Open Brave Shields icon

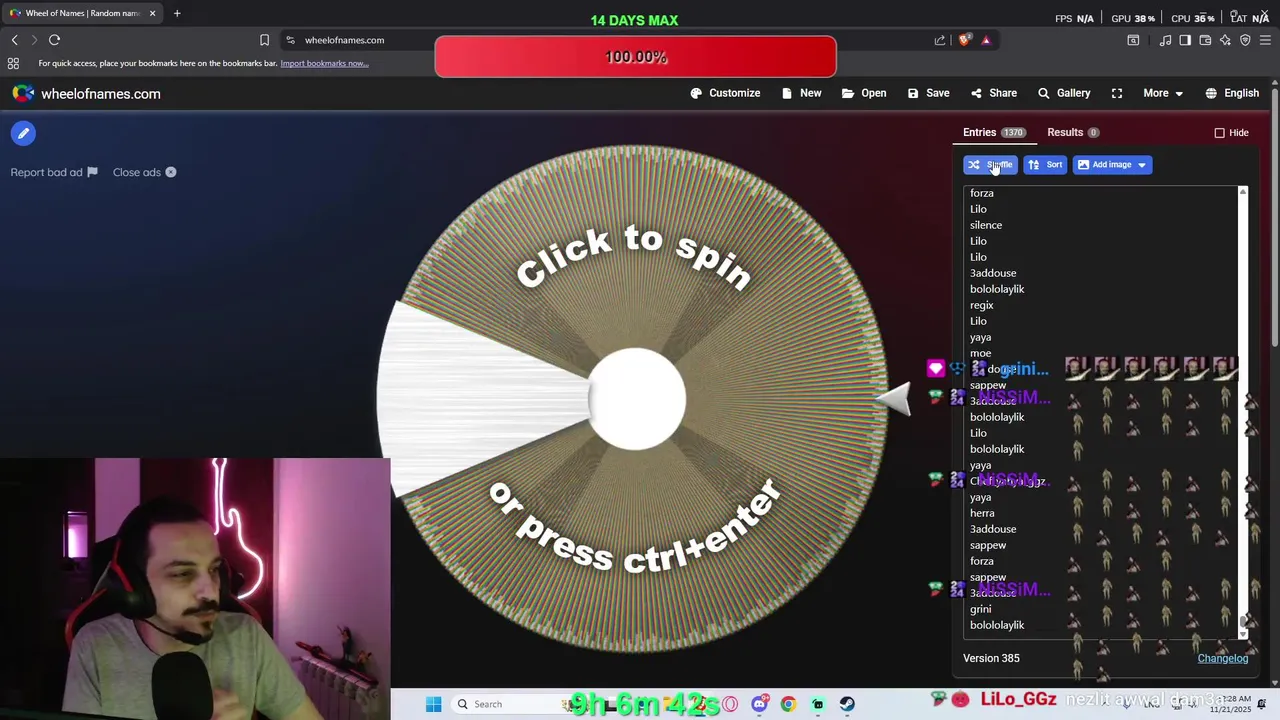point(965,40)
